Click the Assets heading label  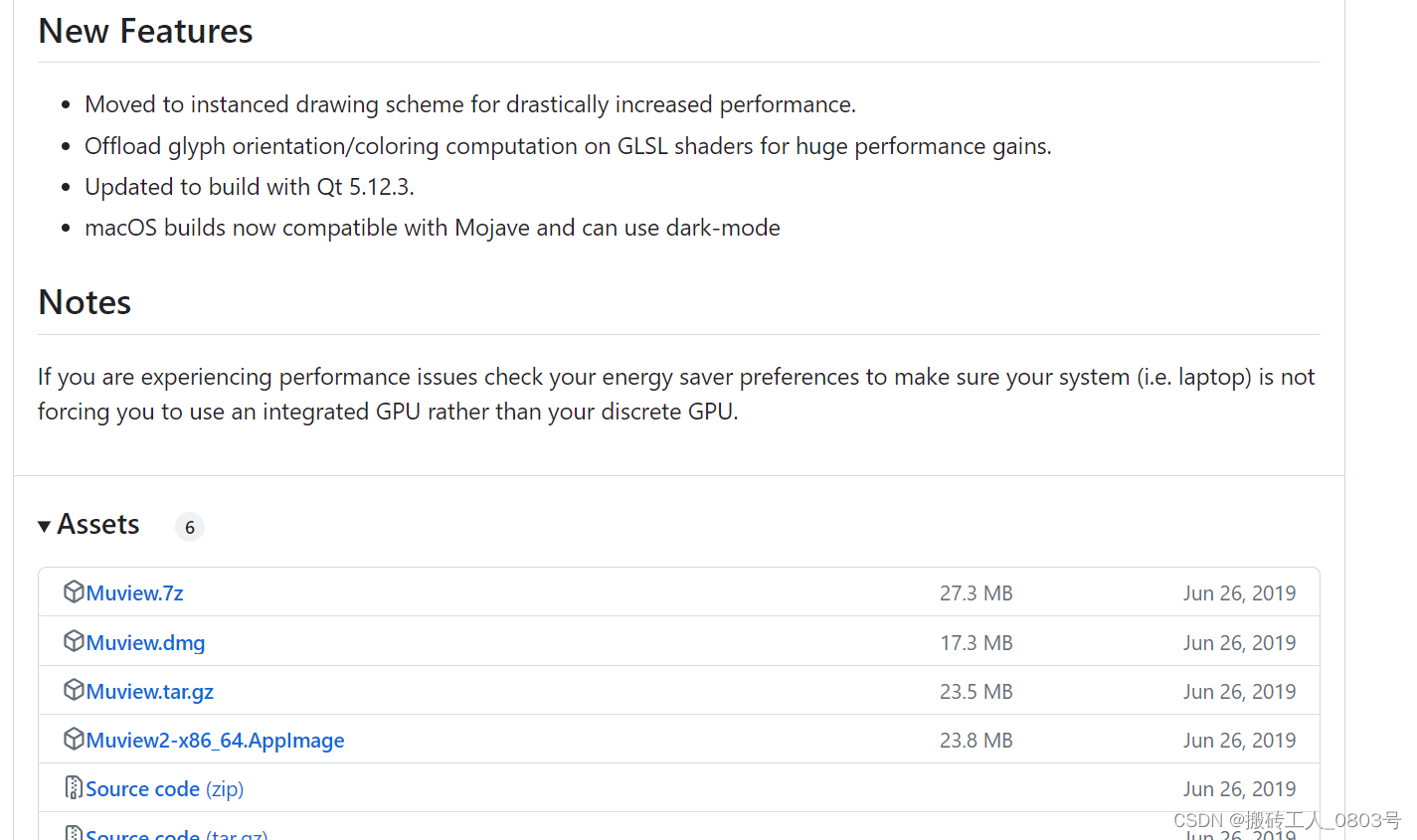[98, 524]
